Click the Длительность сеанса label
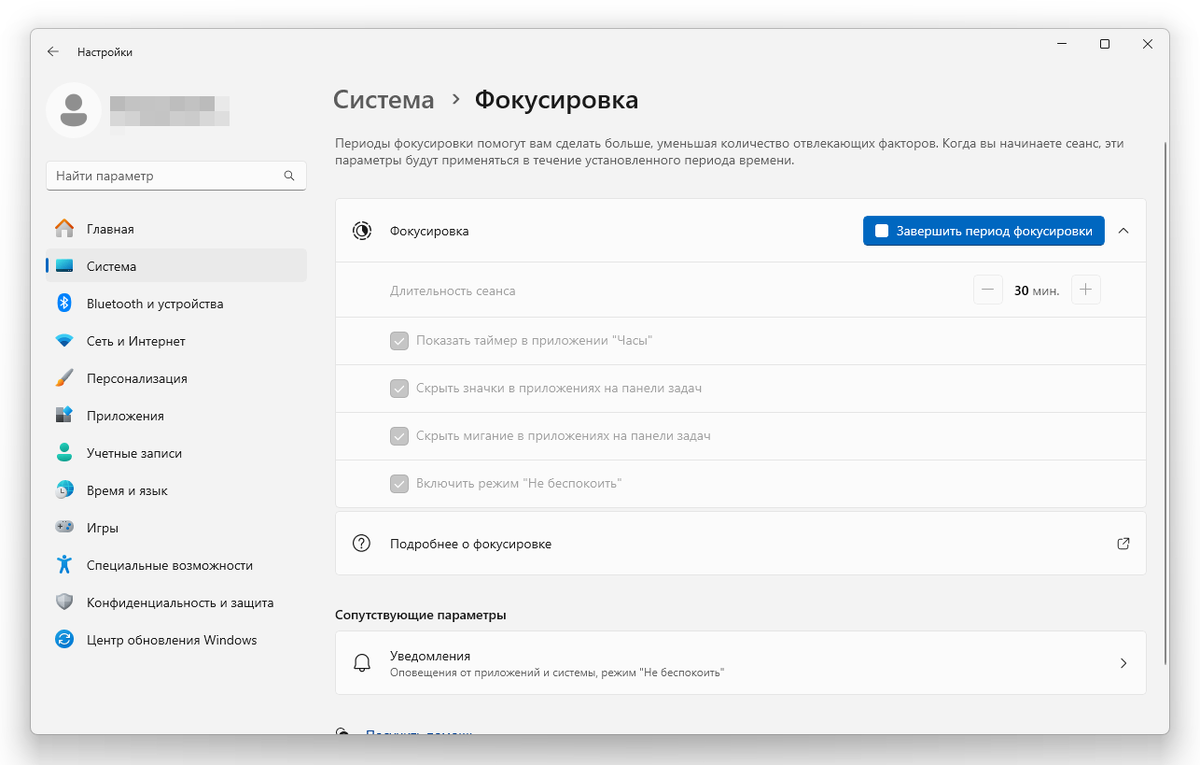The image size is (1200, 765). click(x=452, y=291)
